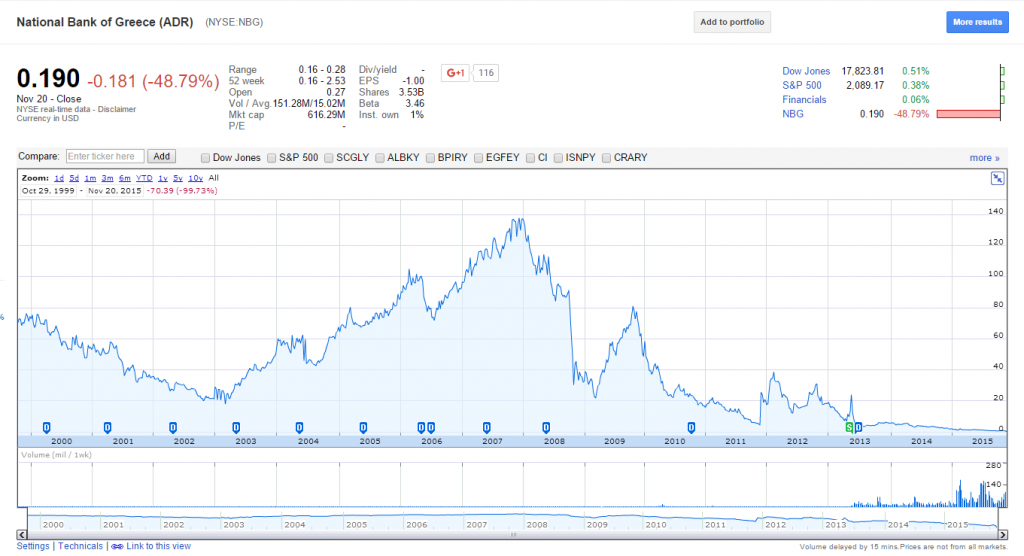The image size is (1024, 556).
Task: Set chart zoom to 1y
Action: pos(163,178)
